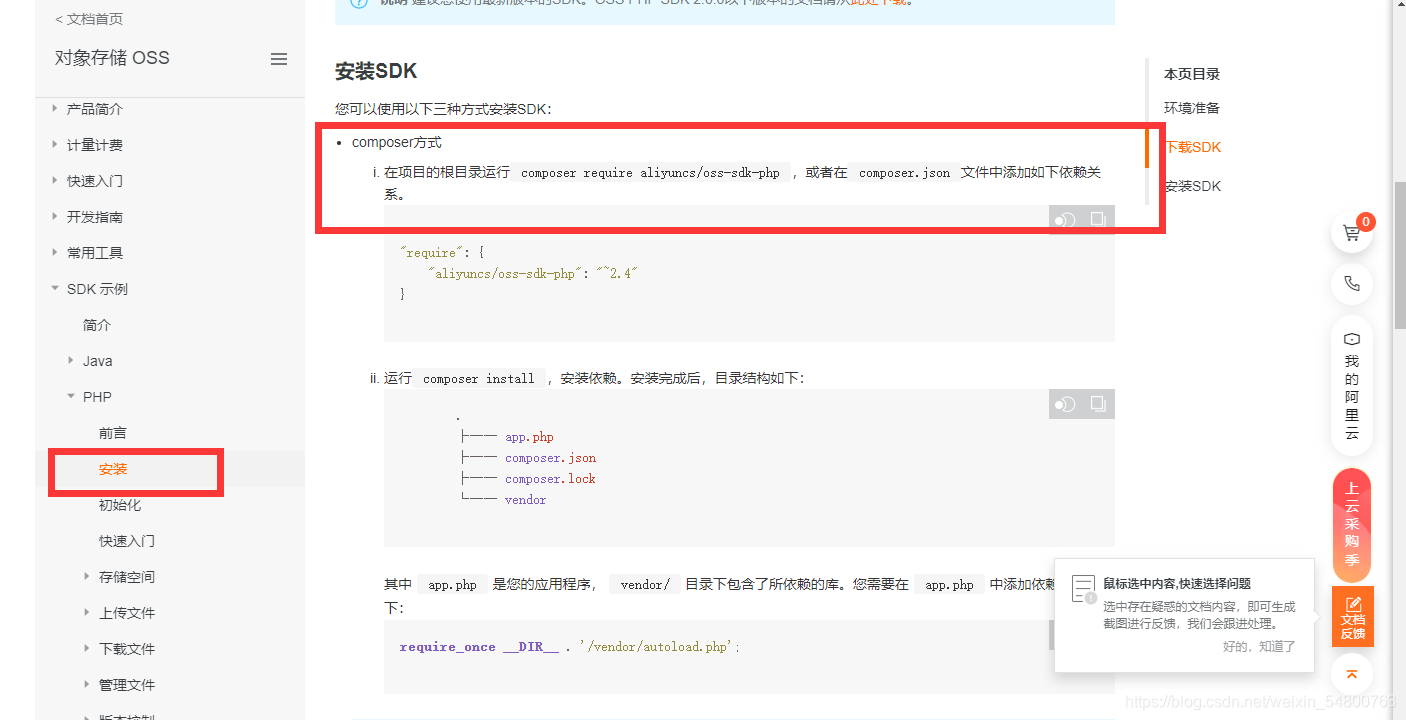Click inline composer.json in step i text

coord(904,173)
